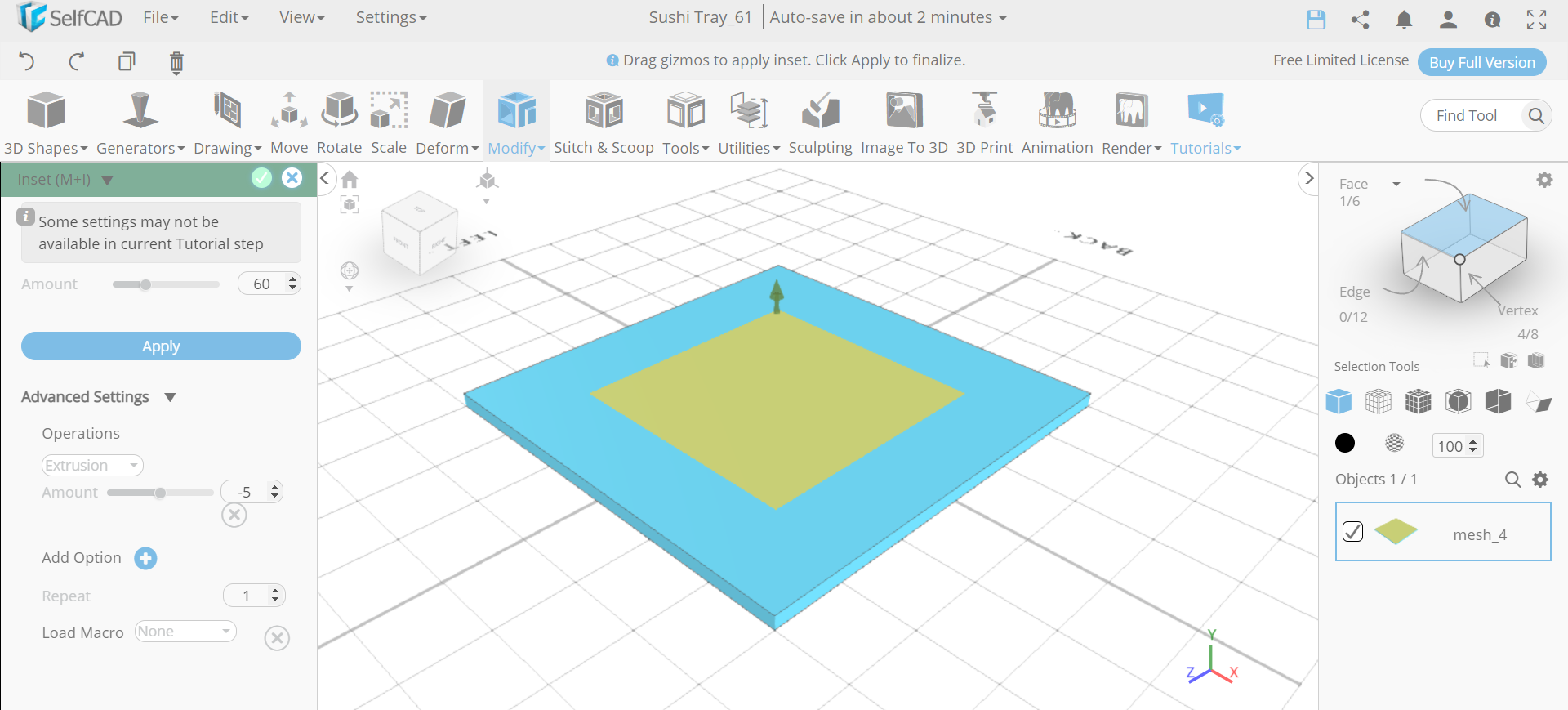Toggle the striped sphere transparency icon
This screenshot has width=1568, height=710.
[1395, 443]
